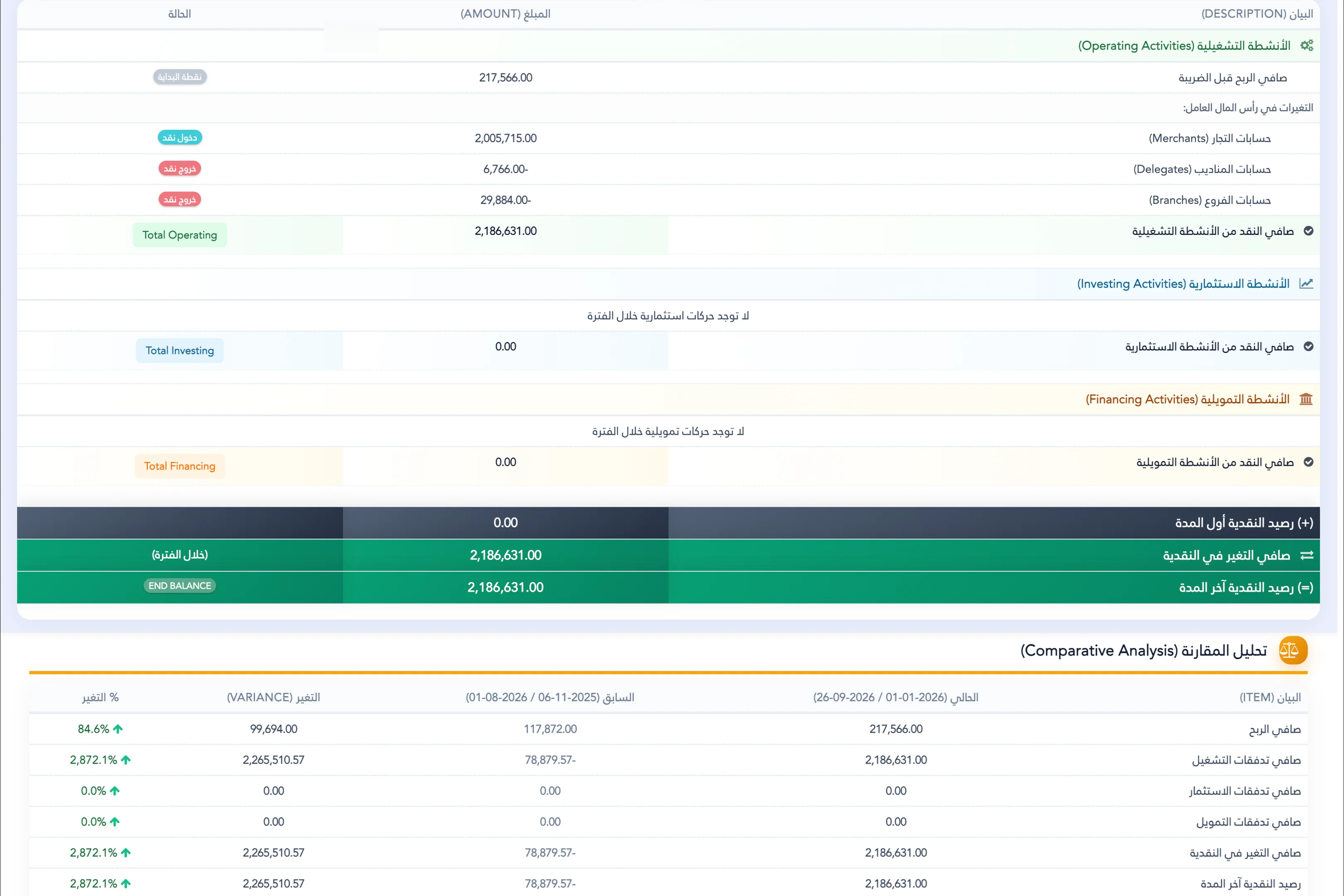This screenshot has width=1344, height=896.
Task: Click the current period header 26-09-2026 / 01-01-2026
Action: [x=896, y=697]
